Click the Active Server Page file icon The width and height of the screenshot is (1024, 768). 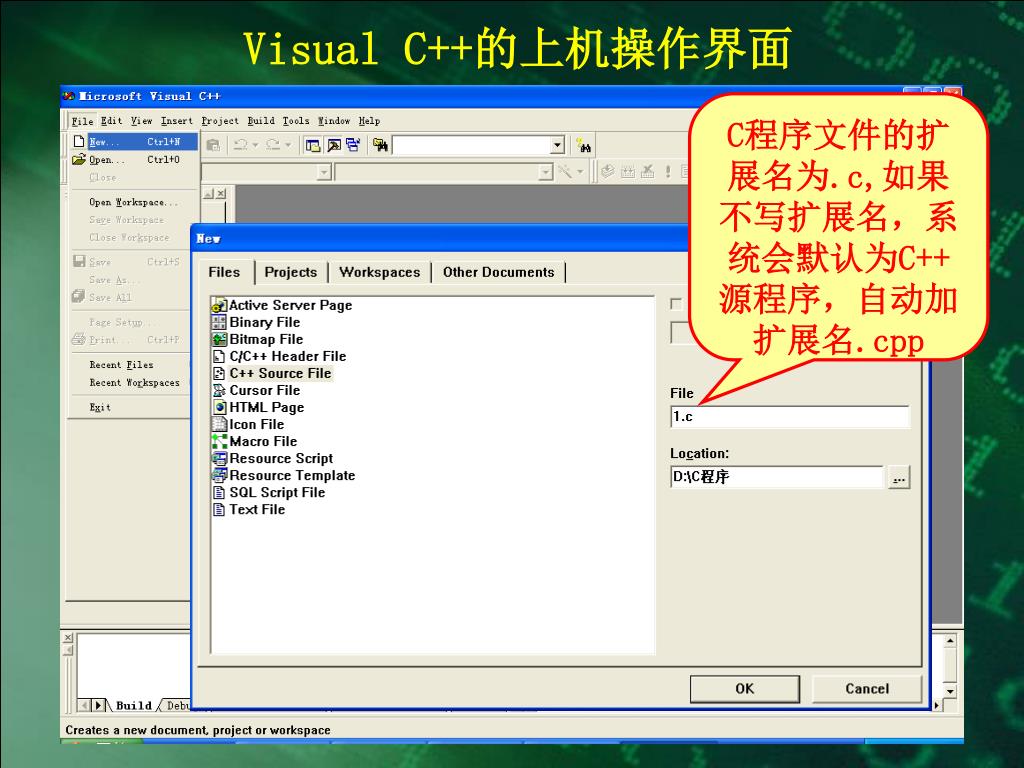click(219, 305)
